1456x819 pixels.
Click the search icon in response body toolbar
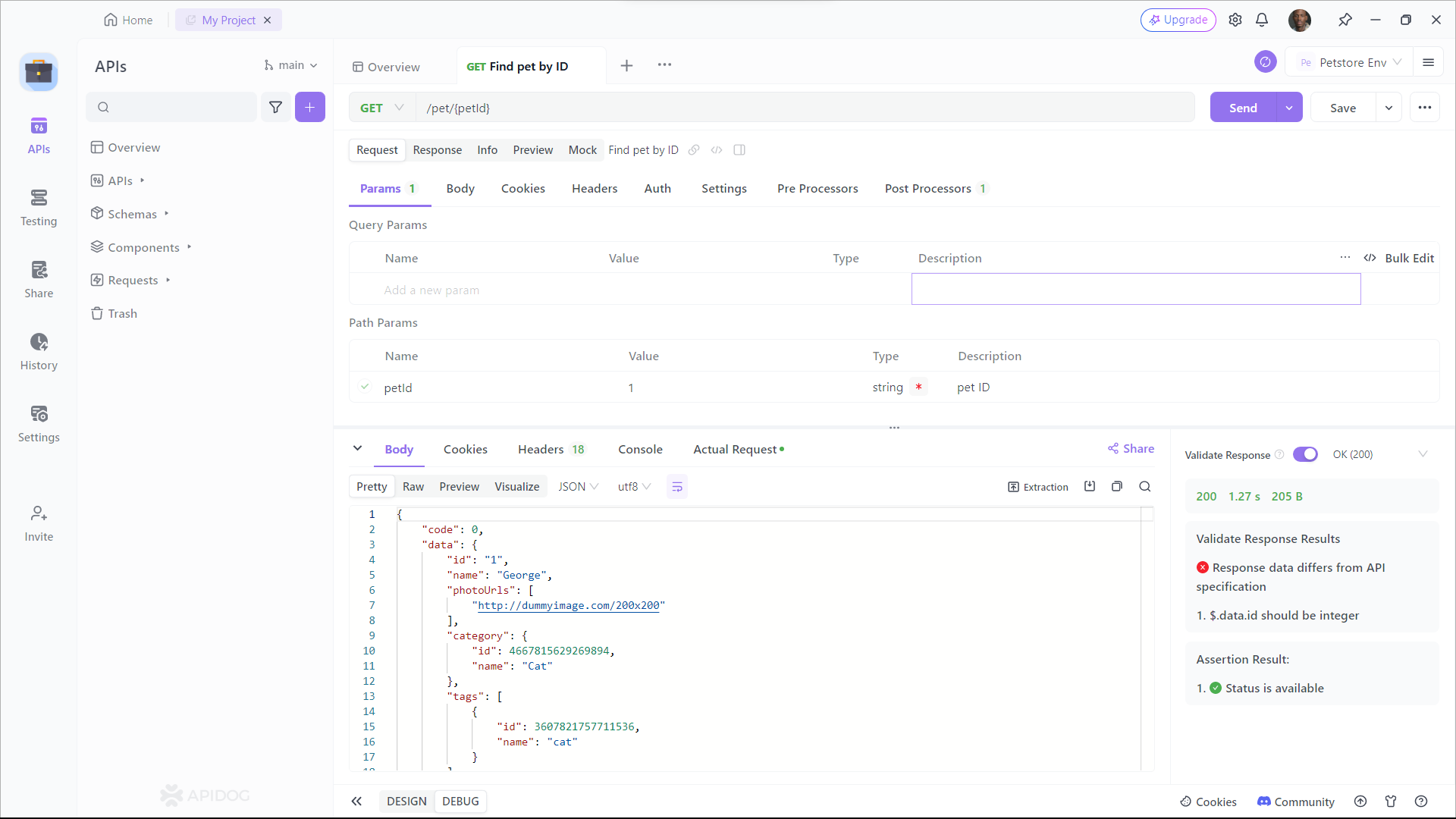pos(1145,487)
